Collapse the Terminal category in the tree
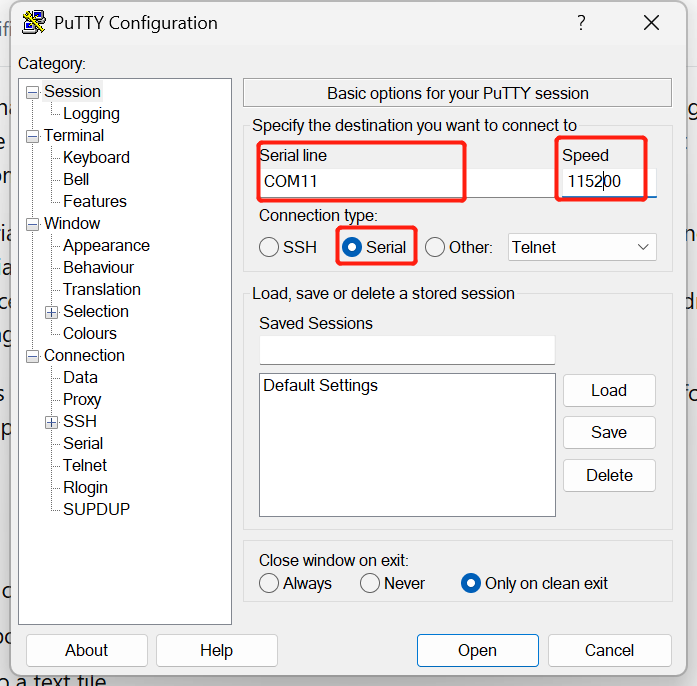 click(x=33, y=136)
